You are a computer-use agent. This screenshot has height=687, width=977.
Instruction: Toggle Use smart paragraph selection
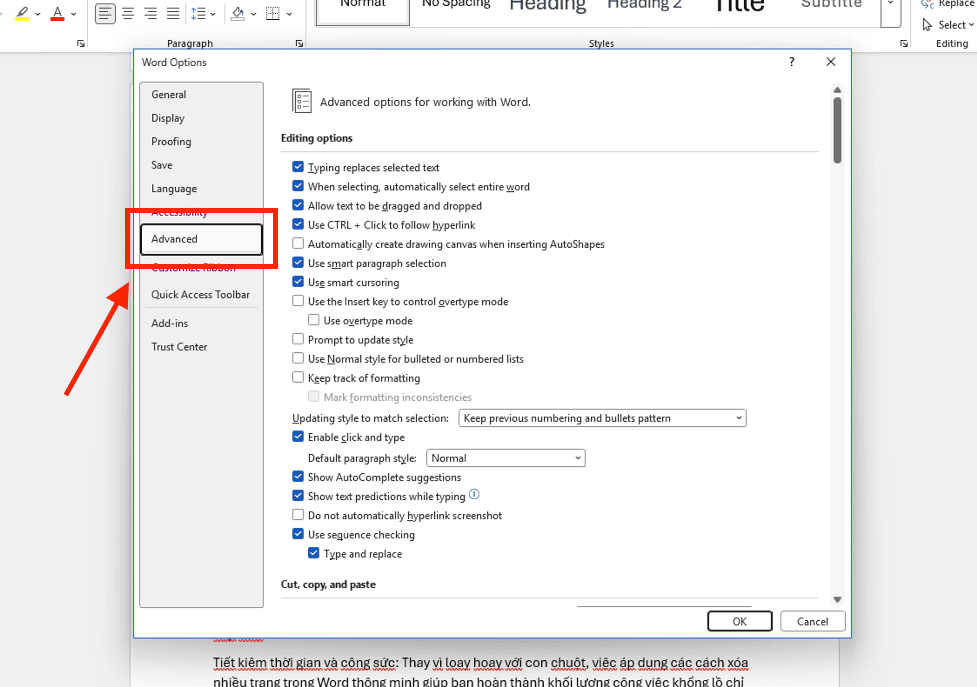[298, 263]
